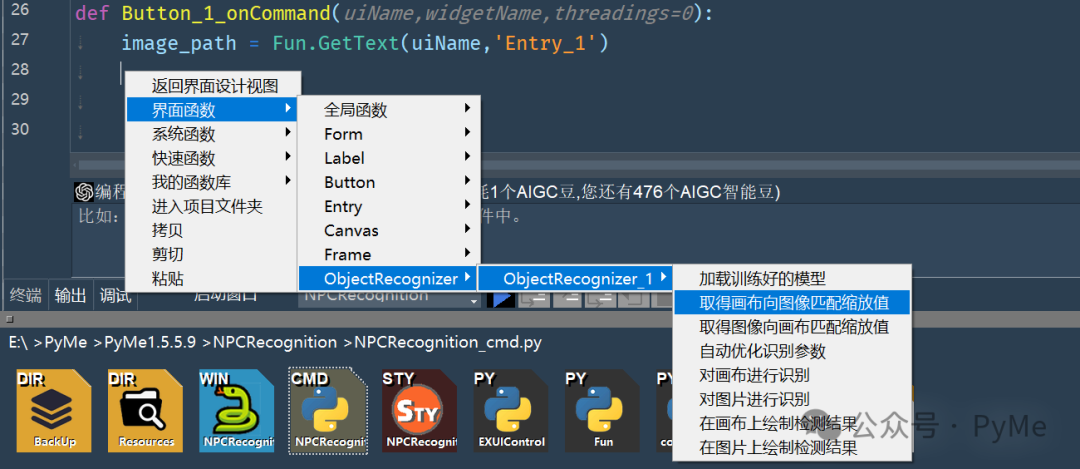The width and height of the screenshot is (1080, 469).
Task: Open the EXUIControl PY file icon
Action: pyautogui.click(x=511, y=410)
